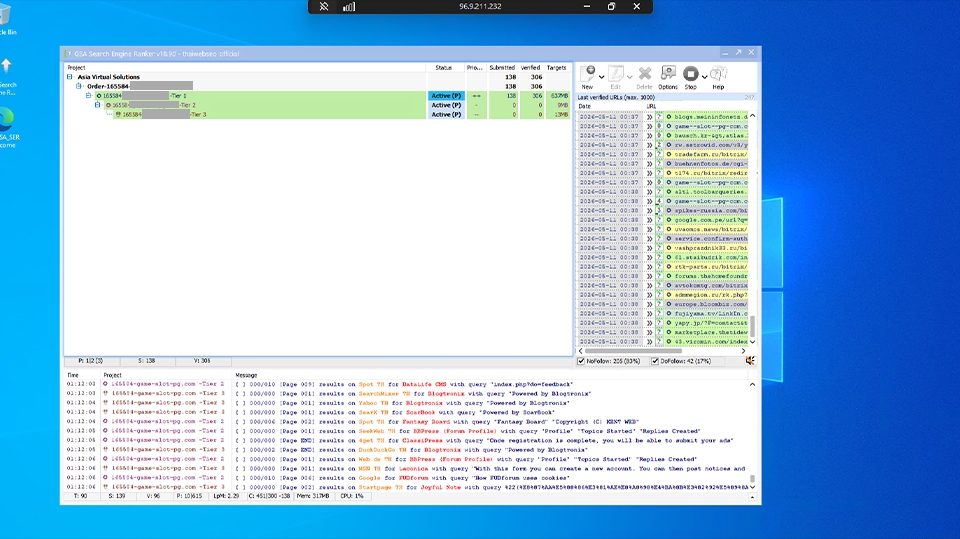Click the ? box in the marketplace.thetidew row
The width and height of the screenshot is (960, 539).
[x=659, y=333]
